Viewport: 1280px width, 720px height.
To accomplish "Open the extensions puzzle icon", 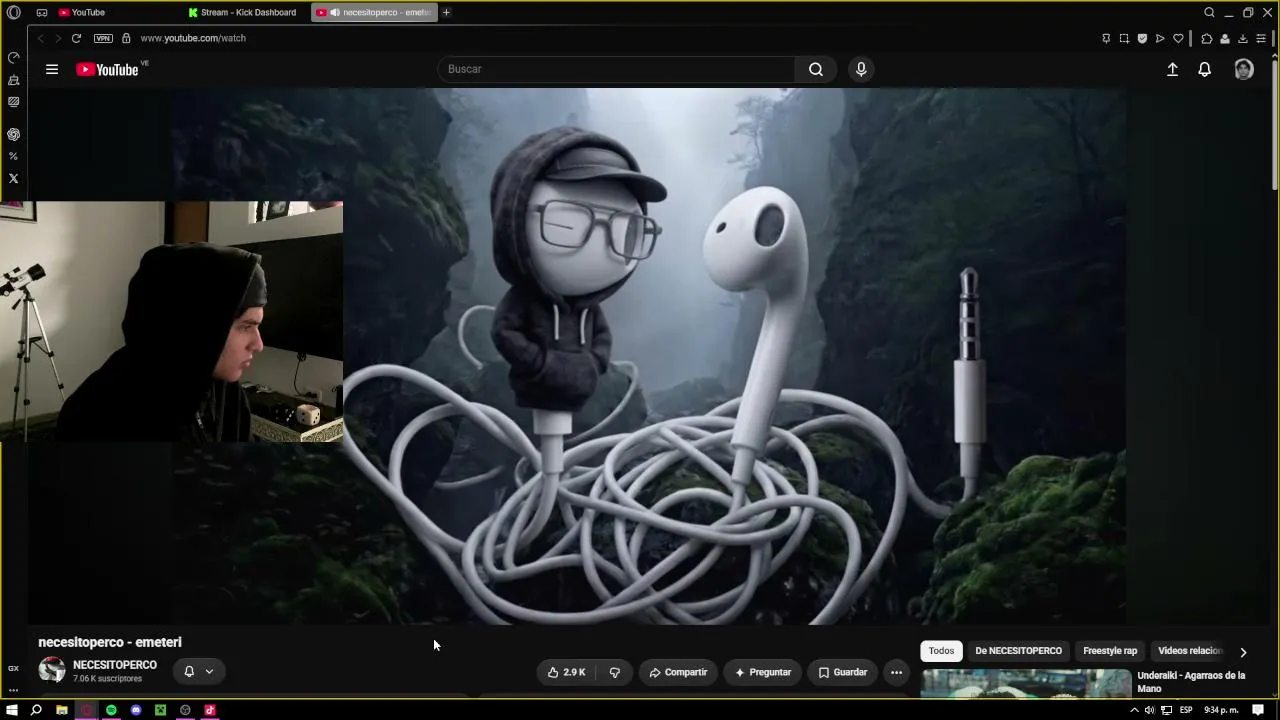I will [1207, 38].
